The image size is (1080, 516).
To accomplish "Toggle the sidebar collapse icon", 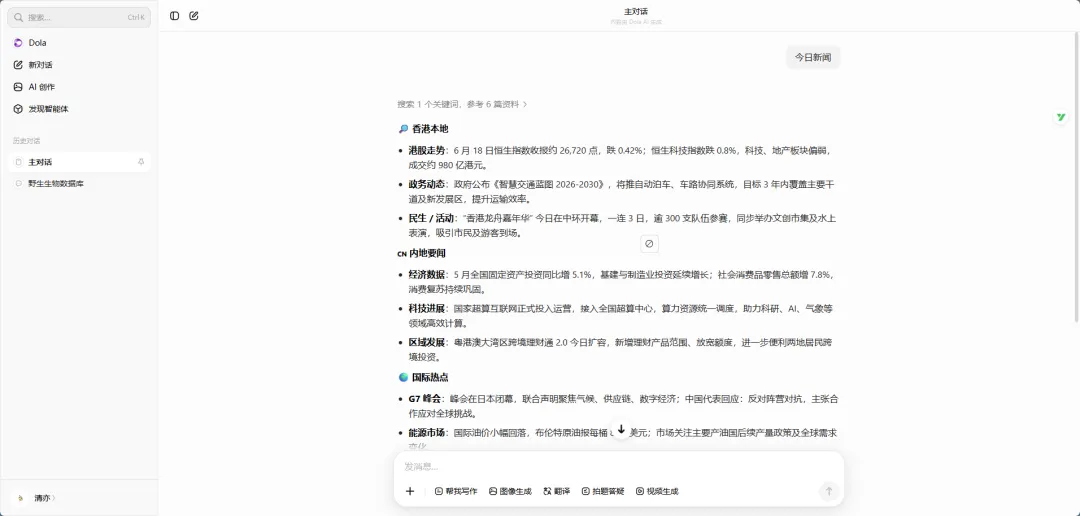I will [174, 16].
